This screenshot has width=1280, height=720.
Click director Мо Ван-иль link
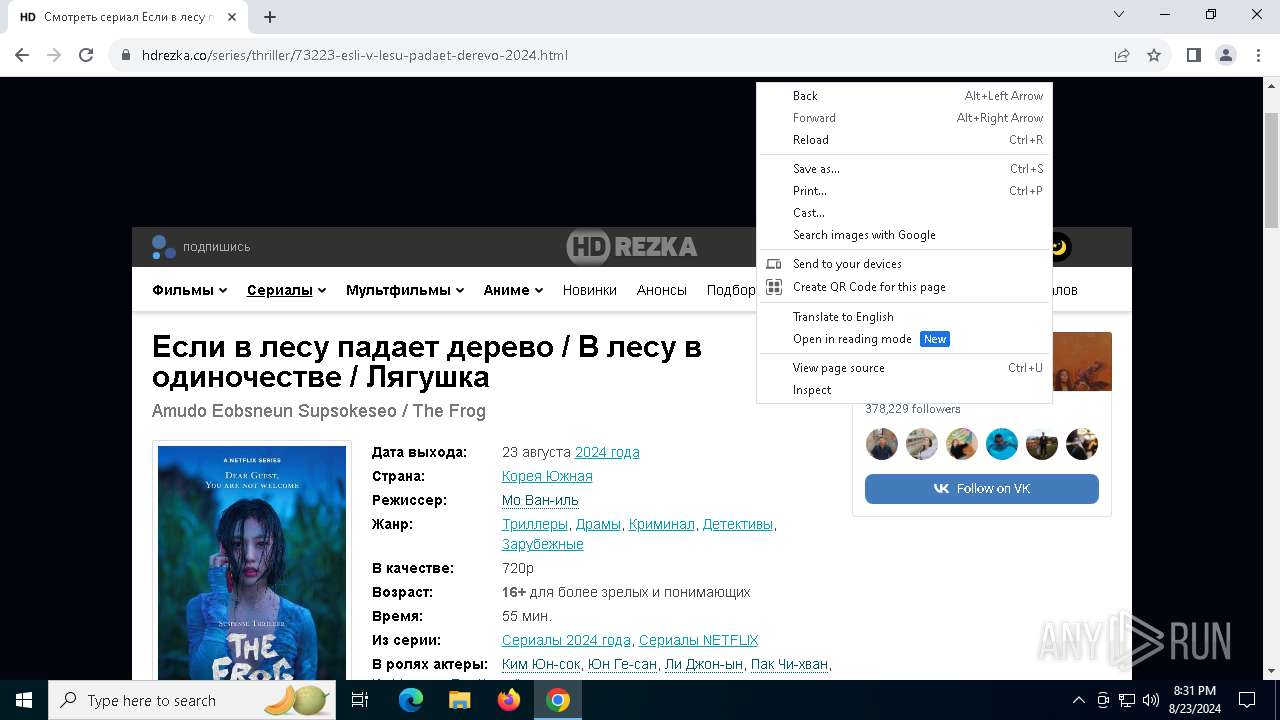(540, 500)
